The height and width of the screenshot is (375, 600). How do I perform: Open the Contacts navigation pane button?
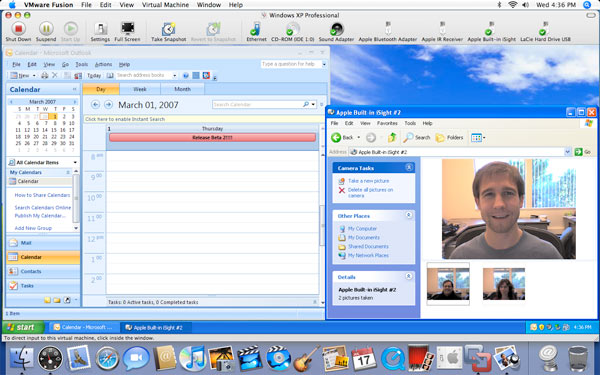pyautogui.click(x=43, y=271)
